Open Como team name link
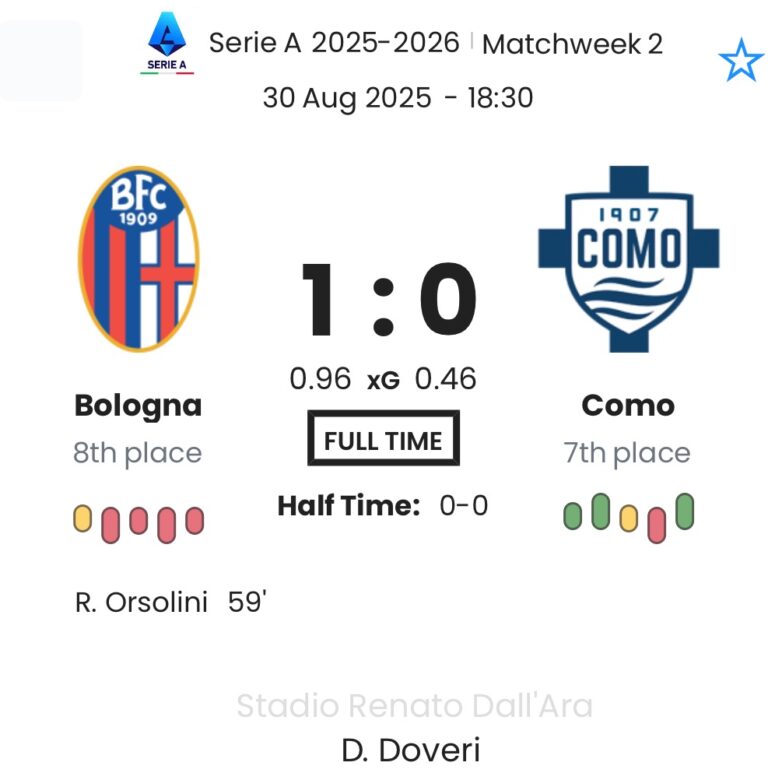 tap(628, 405)
